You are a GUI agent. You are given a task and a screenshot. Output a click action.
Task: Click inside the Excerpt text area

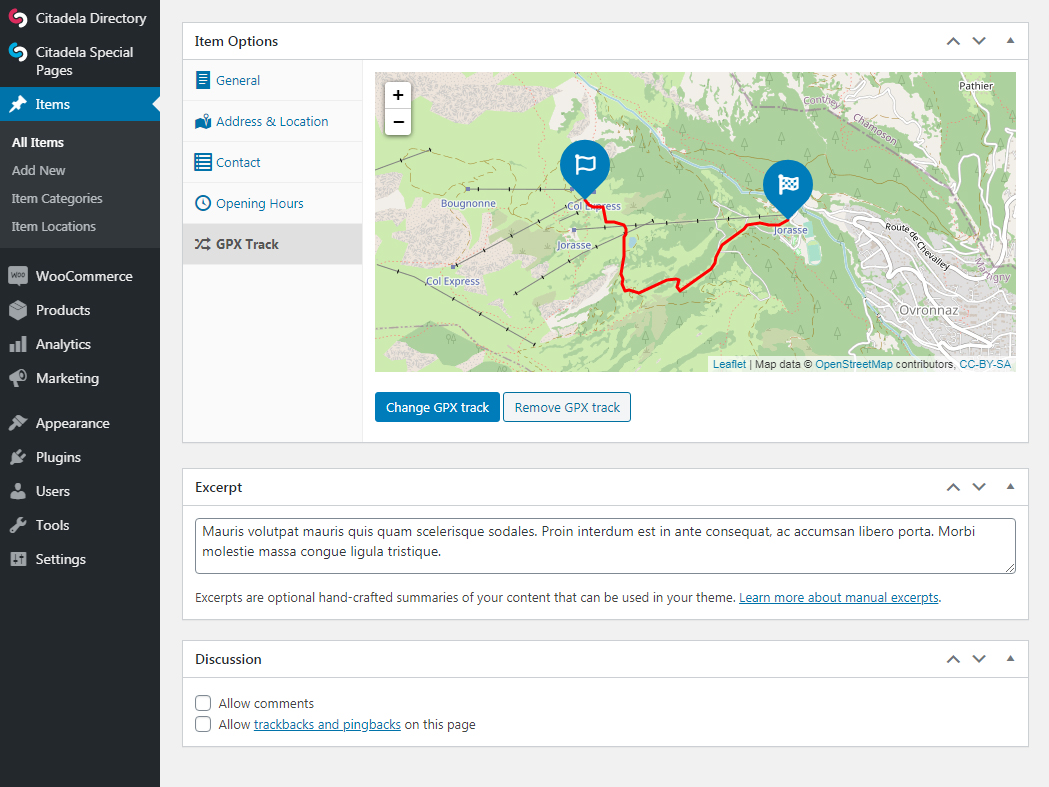(605, 545)
